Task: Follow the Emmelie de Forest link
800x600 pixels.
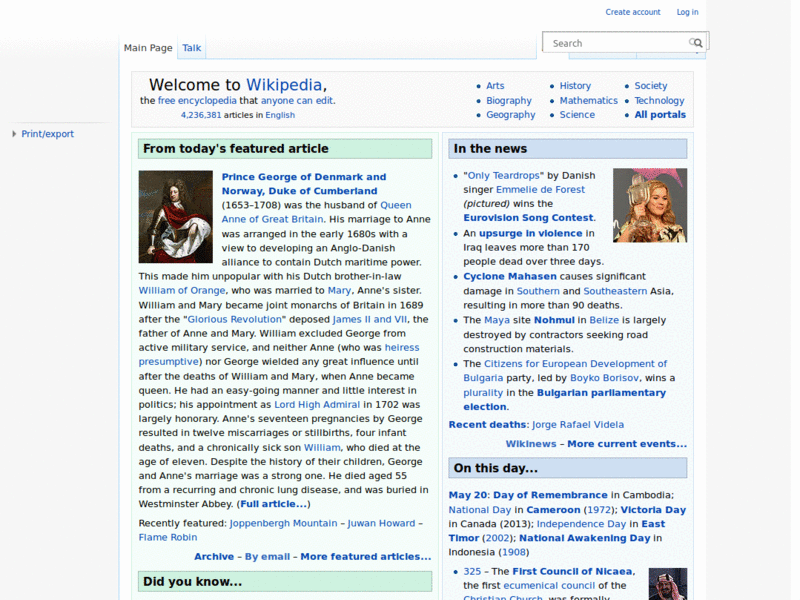Action: point(540,190)
